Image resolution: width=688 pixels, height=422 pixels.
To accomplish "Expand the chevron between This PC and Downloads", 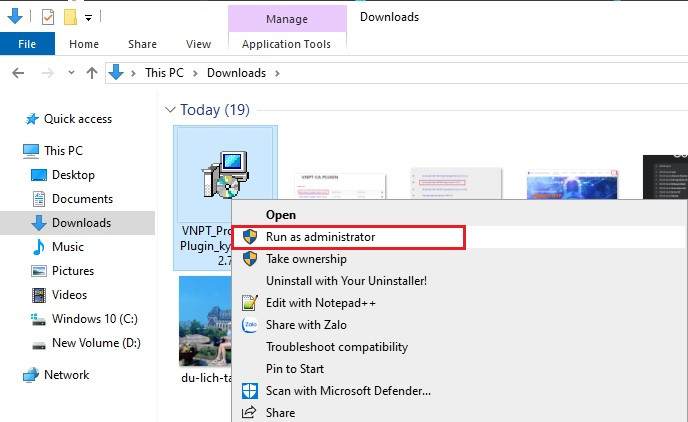I will [x=195, y=73].
